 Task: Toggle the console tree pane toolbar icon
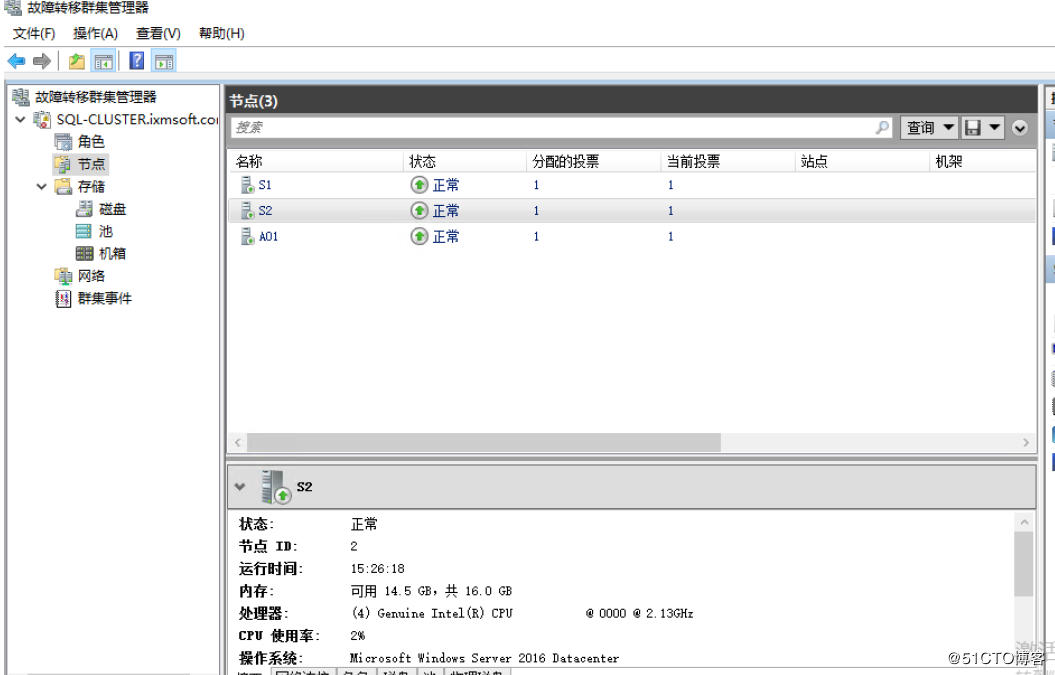pyautogui.click(x=103, y=61)
